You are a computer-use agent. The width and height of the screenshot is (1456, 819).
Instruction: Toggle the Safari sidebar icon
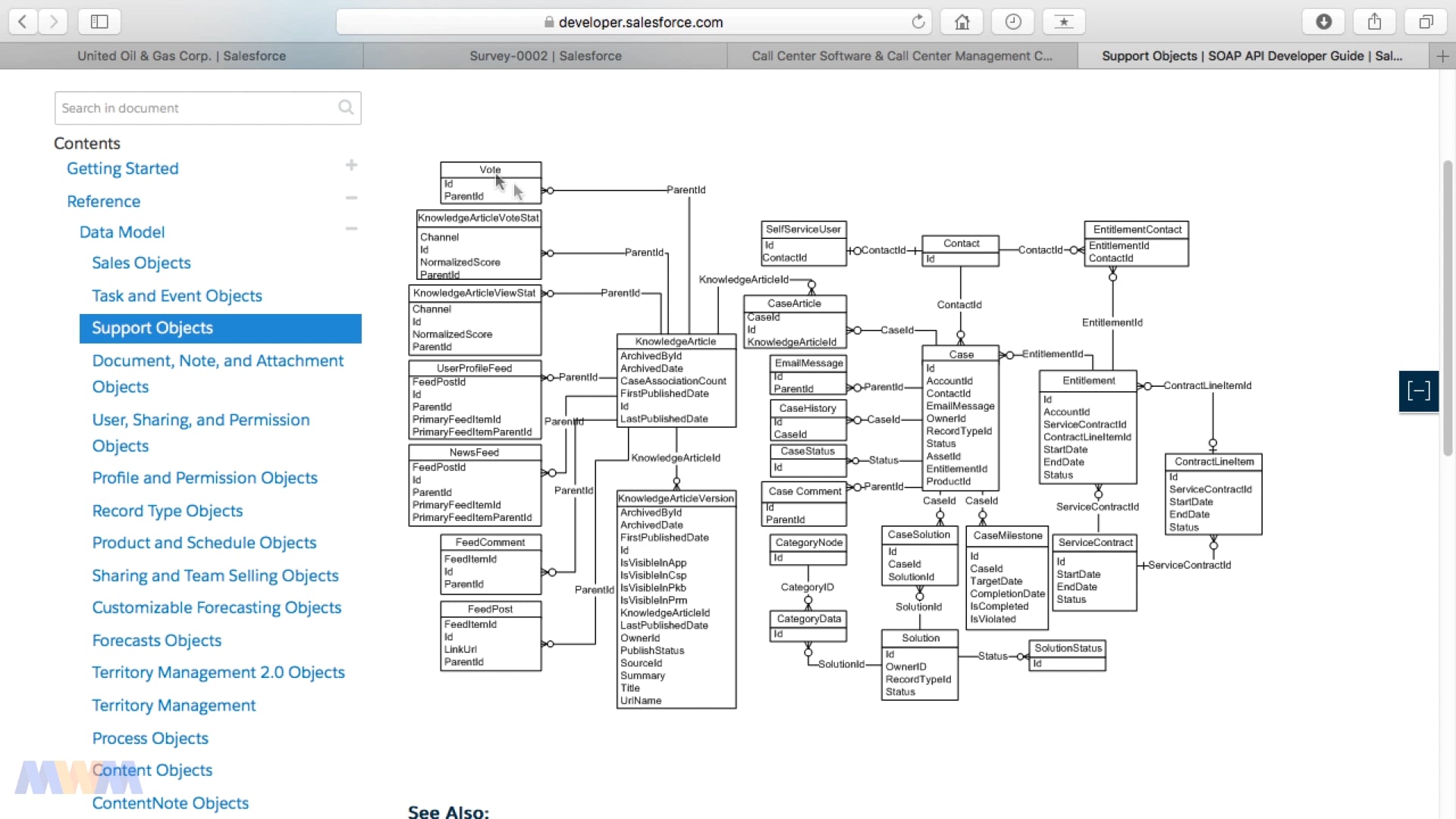(99, 22)
